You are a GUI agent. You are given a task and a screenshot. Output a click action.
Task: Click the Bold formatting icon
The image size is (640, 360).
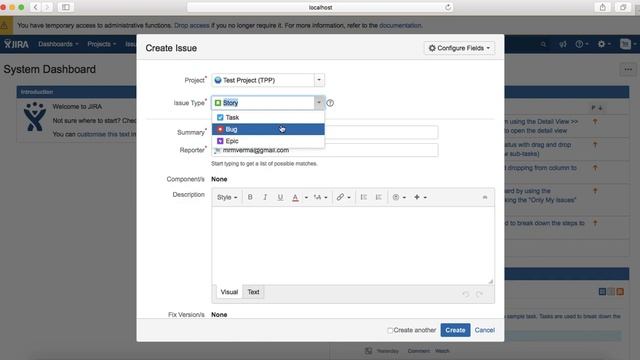tap(250, 197)
